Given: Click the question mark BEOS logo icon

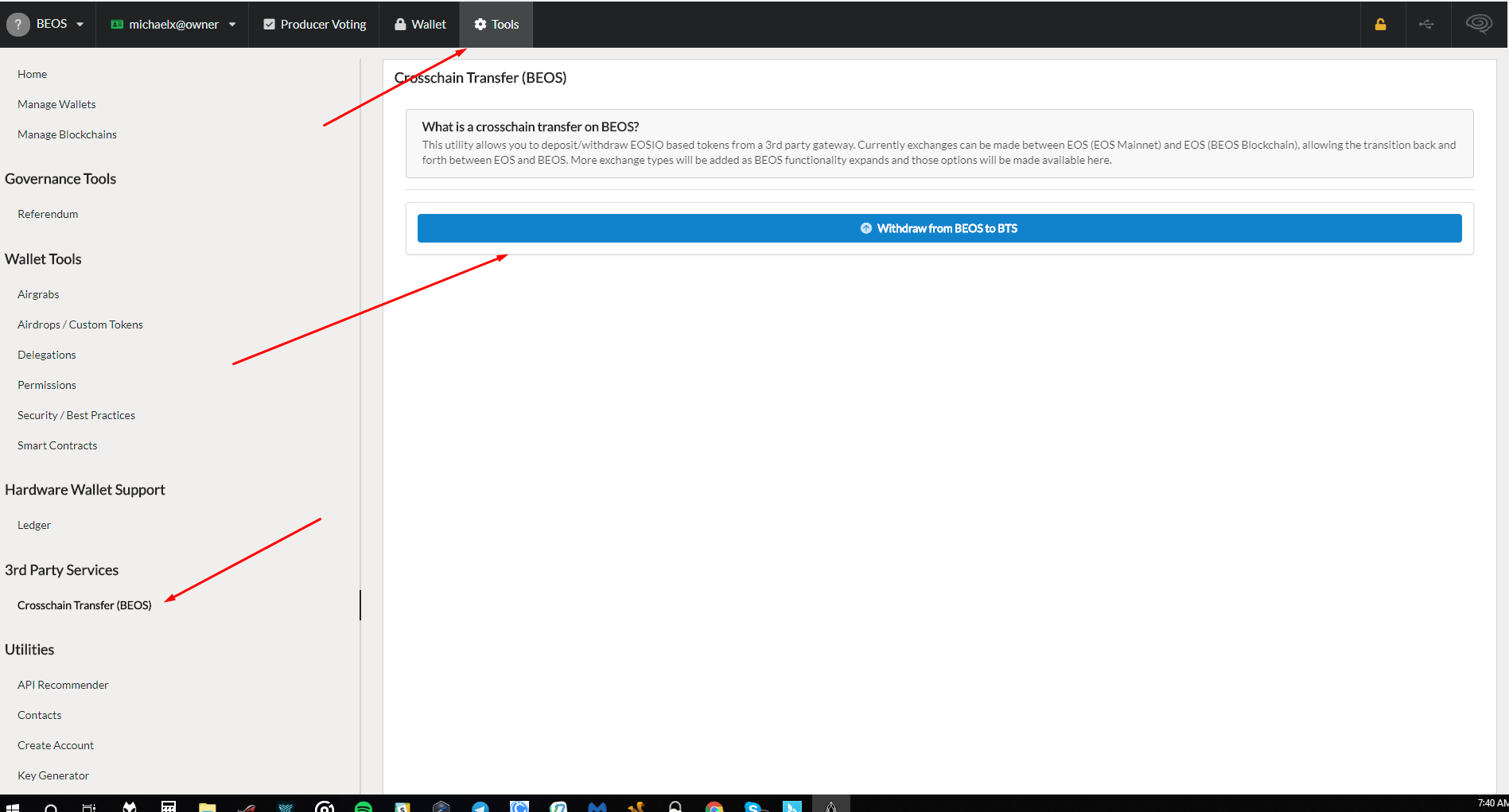Looking at the screenshot, I should 18,25.
